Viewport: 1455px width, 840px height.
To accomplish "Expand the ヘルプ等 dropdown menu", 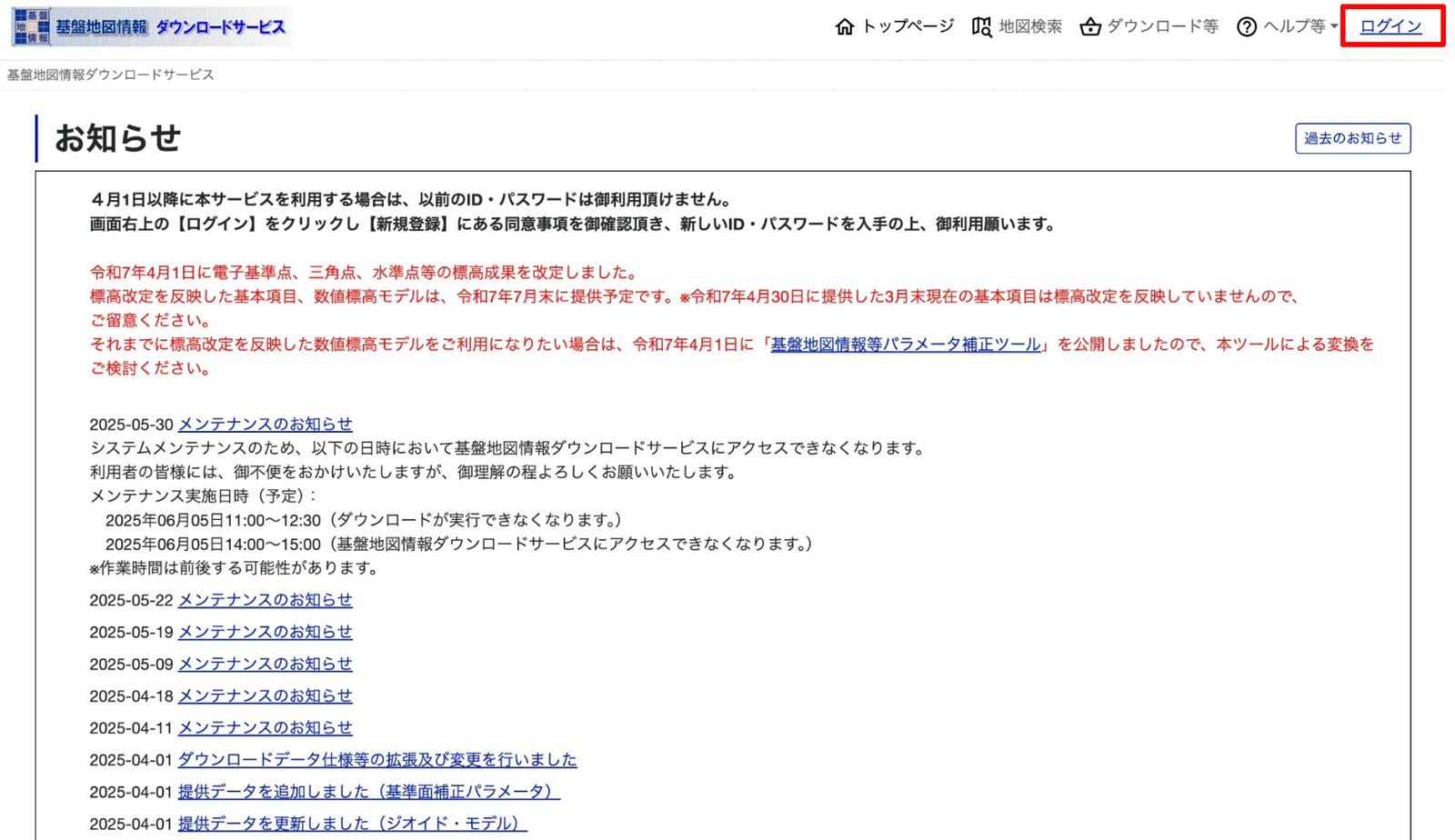I will tap(1300, 26).
